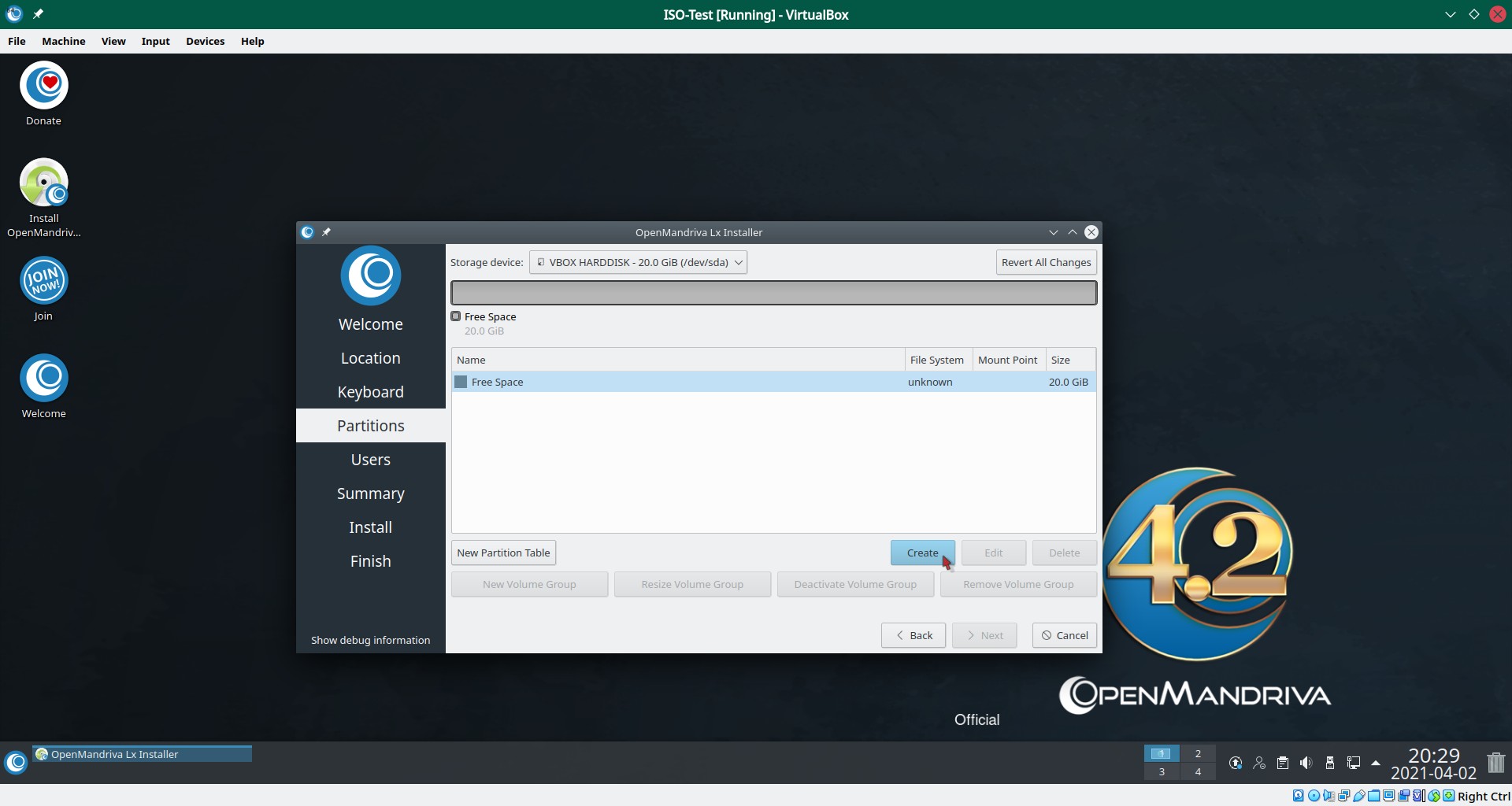Screen dimensions: 1512x806
Task: Open the OpenMandriva application launcher in the panel
Action: click(x=17, y=762)
